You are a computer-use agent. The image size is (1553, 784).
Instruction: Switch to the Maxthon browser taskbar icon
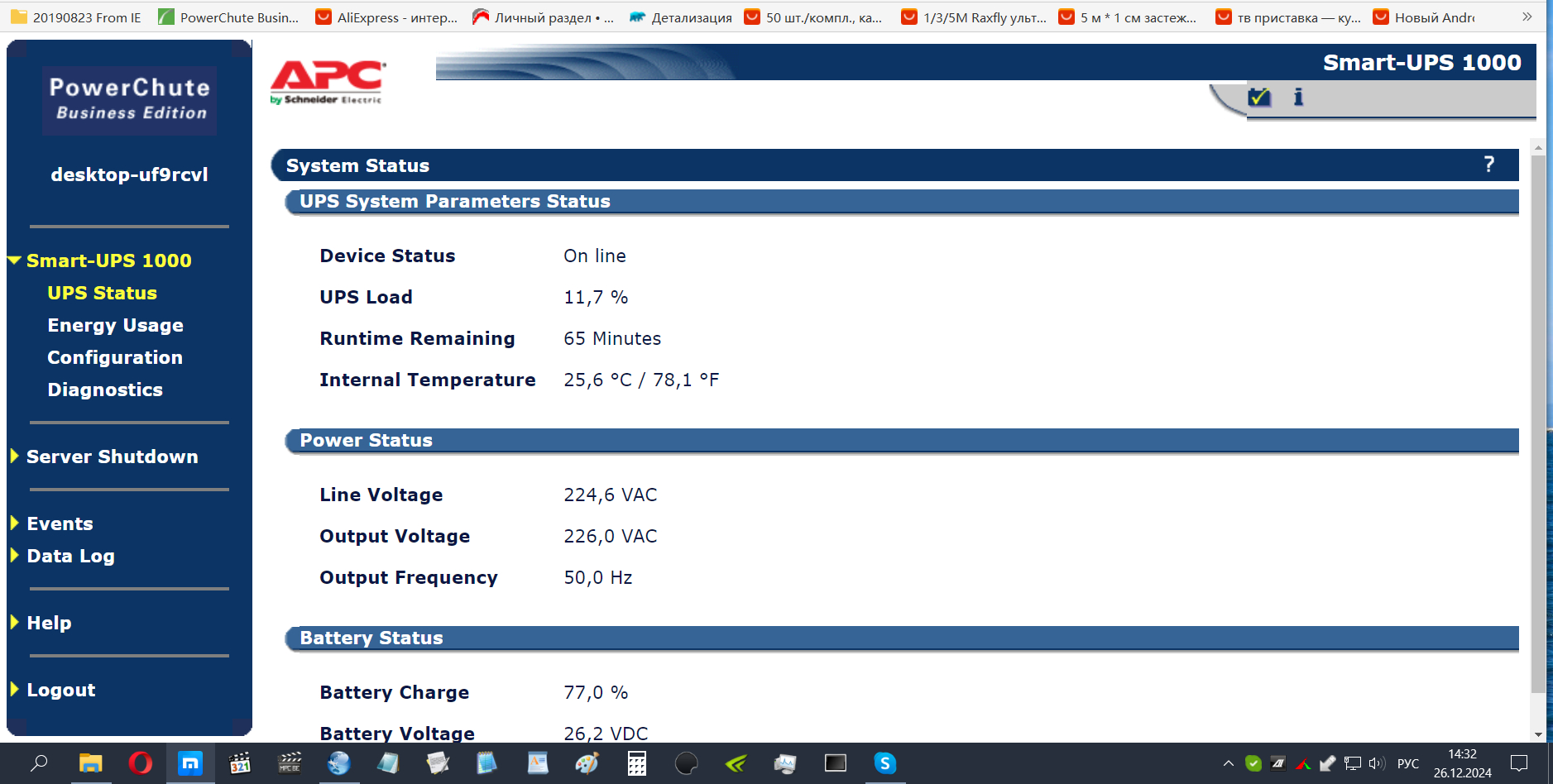coord(190,763)
